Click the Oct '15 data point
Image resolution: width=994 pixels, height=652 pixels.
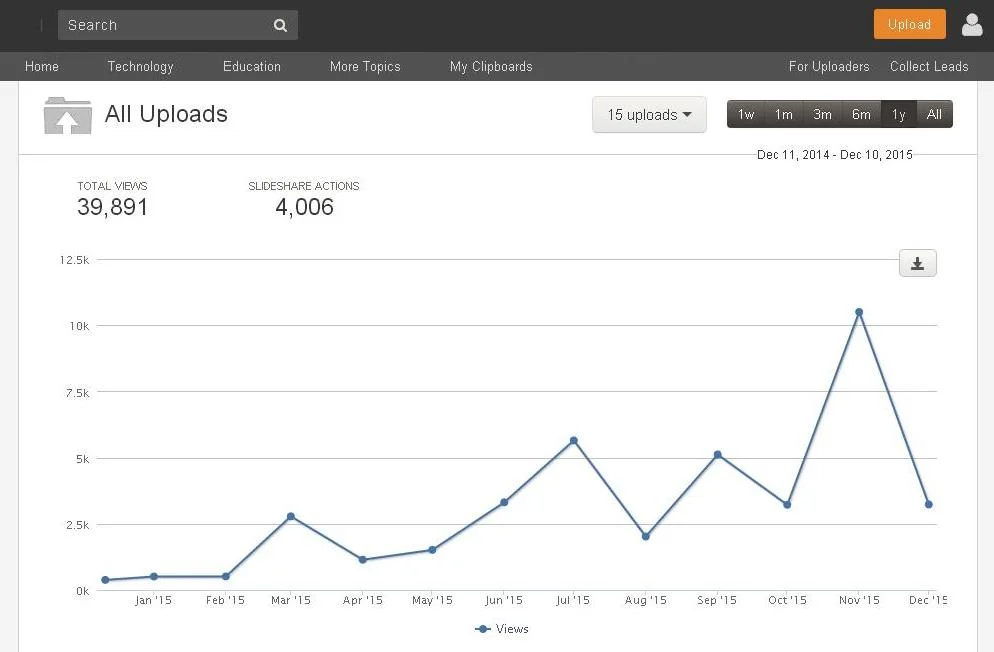[x=787, y=504]
